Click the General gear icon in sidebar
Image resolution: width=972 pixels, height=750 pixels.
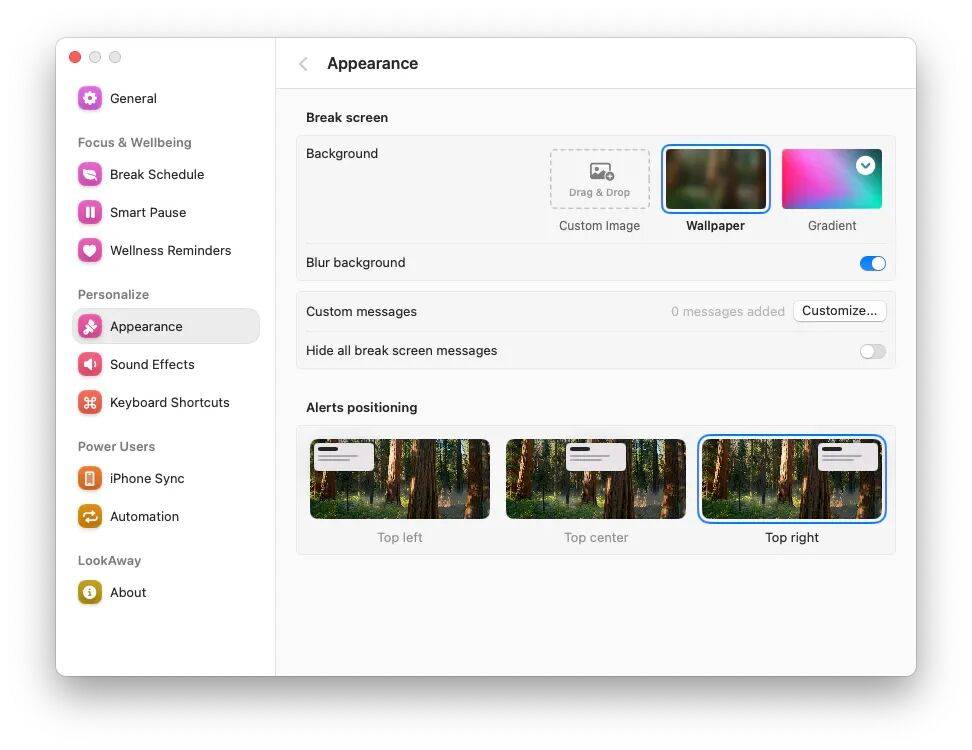point(90,98)
